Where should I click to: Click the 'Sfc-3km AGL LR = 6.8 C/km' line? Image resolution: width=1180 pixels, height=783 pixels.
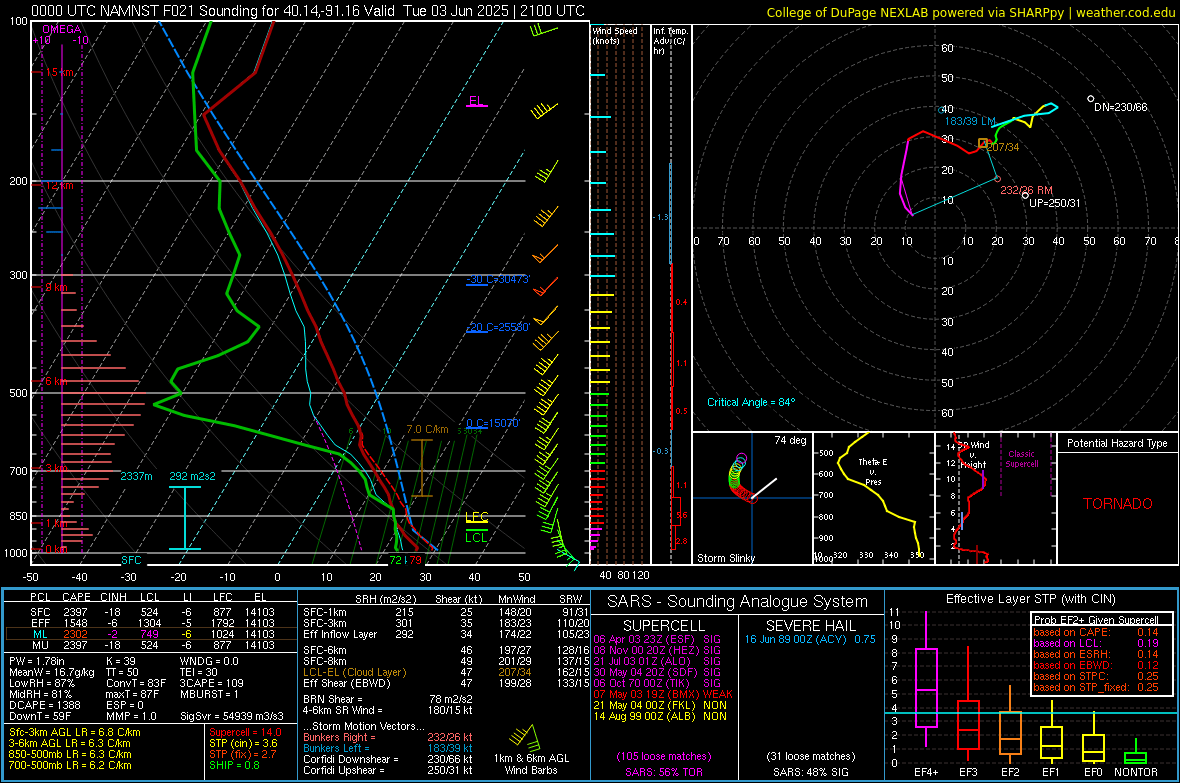(x=75, y=732)
